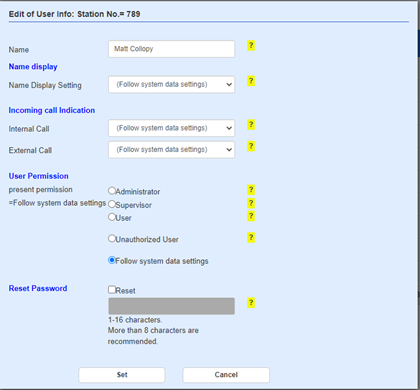Show help for Supervisor permission

[x=251, y=203]
